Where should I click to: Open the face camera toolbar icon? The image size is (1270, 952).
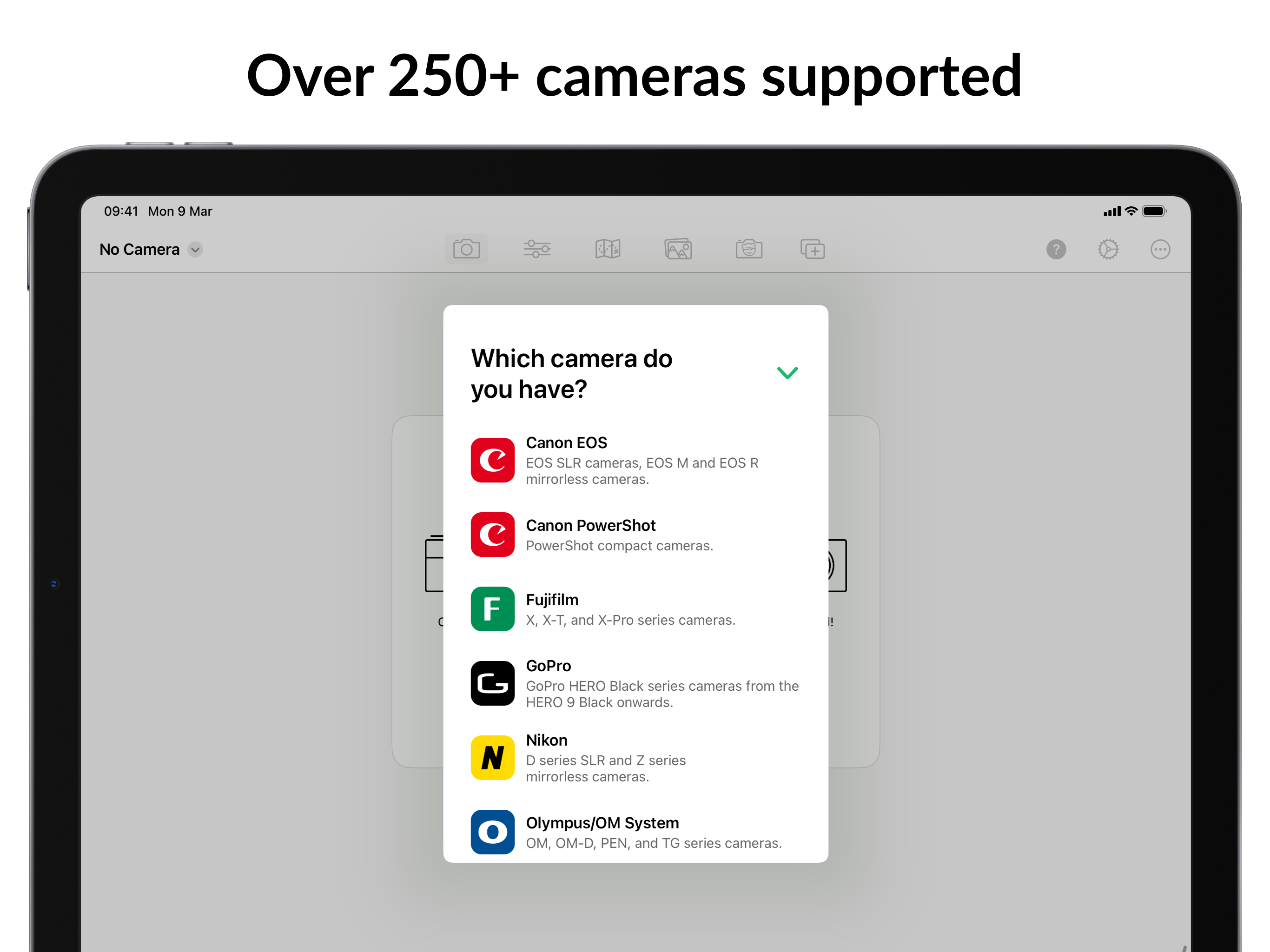[x=749, y=249]
